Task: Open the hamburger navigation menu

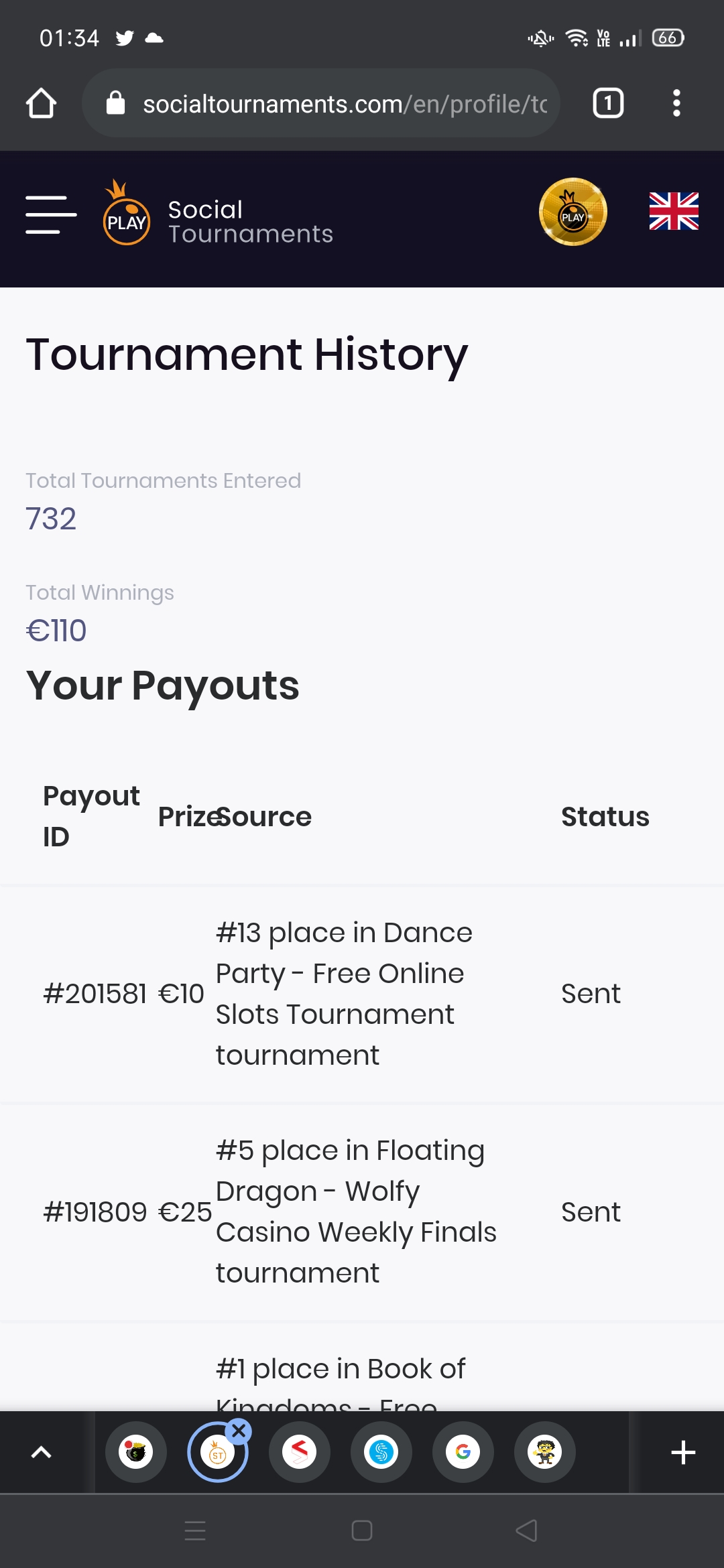Action: pos(51,215)
